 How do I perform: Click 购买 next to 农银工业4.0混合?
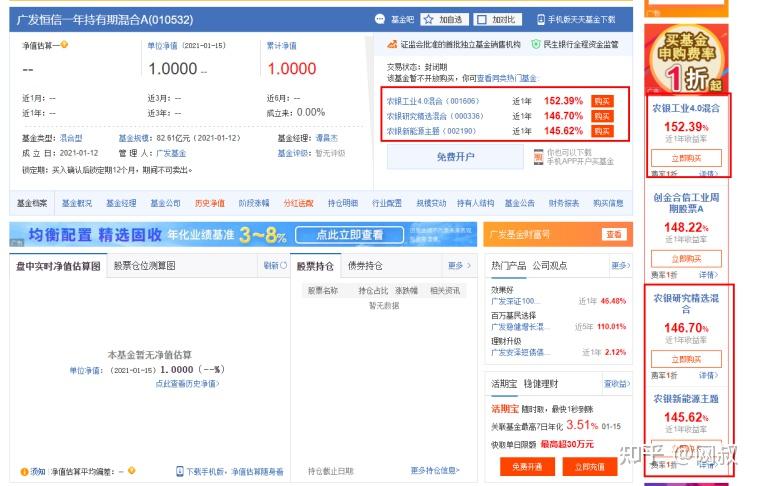602,101
